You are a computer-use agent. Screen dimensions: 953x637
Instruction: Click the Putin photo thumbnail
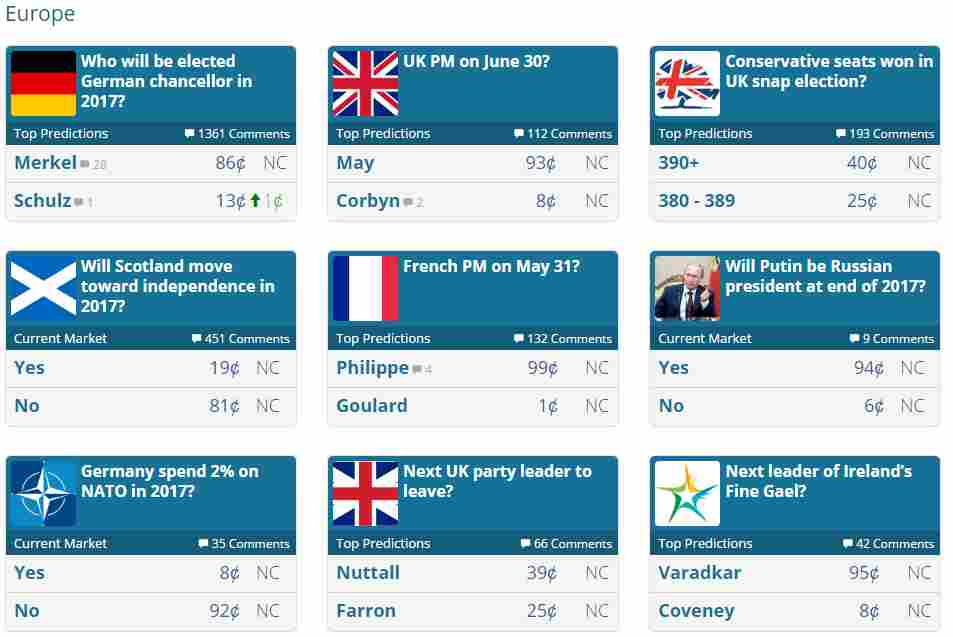point(687,288)
